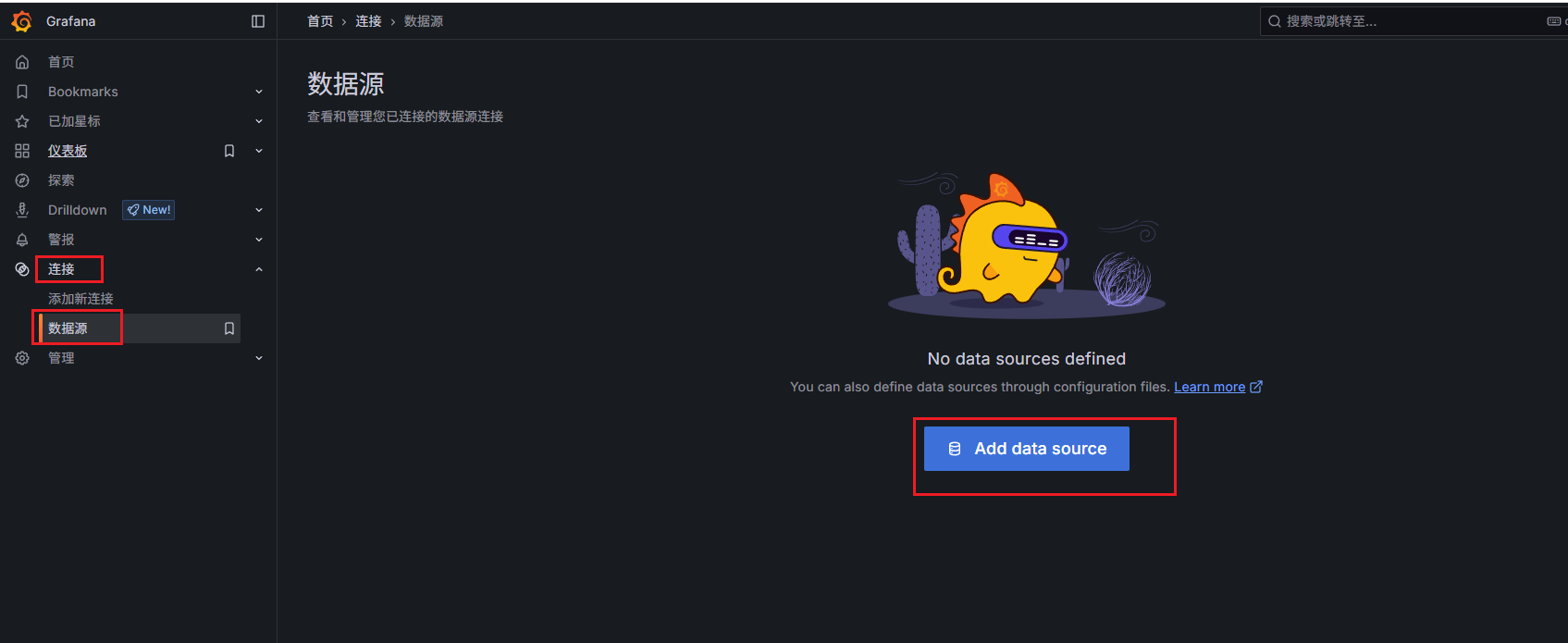Click bookmark icon on 仪表板 row

[229, 151]
